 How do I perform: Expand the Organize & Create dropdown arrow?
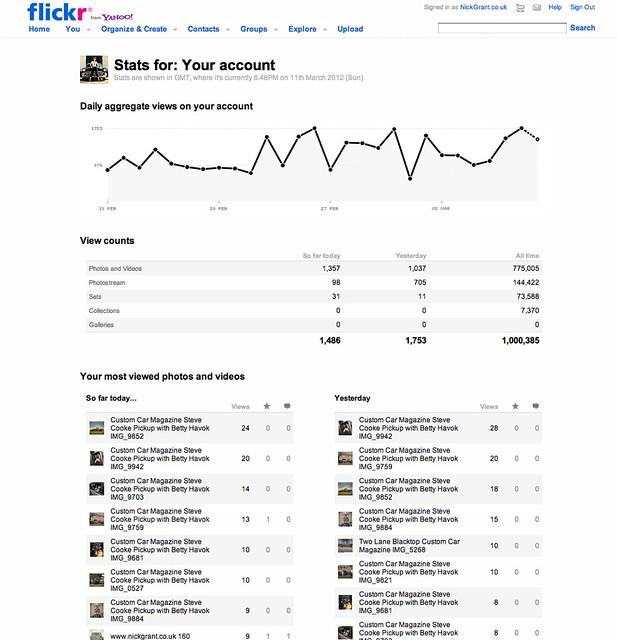coord(174,30)
